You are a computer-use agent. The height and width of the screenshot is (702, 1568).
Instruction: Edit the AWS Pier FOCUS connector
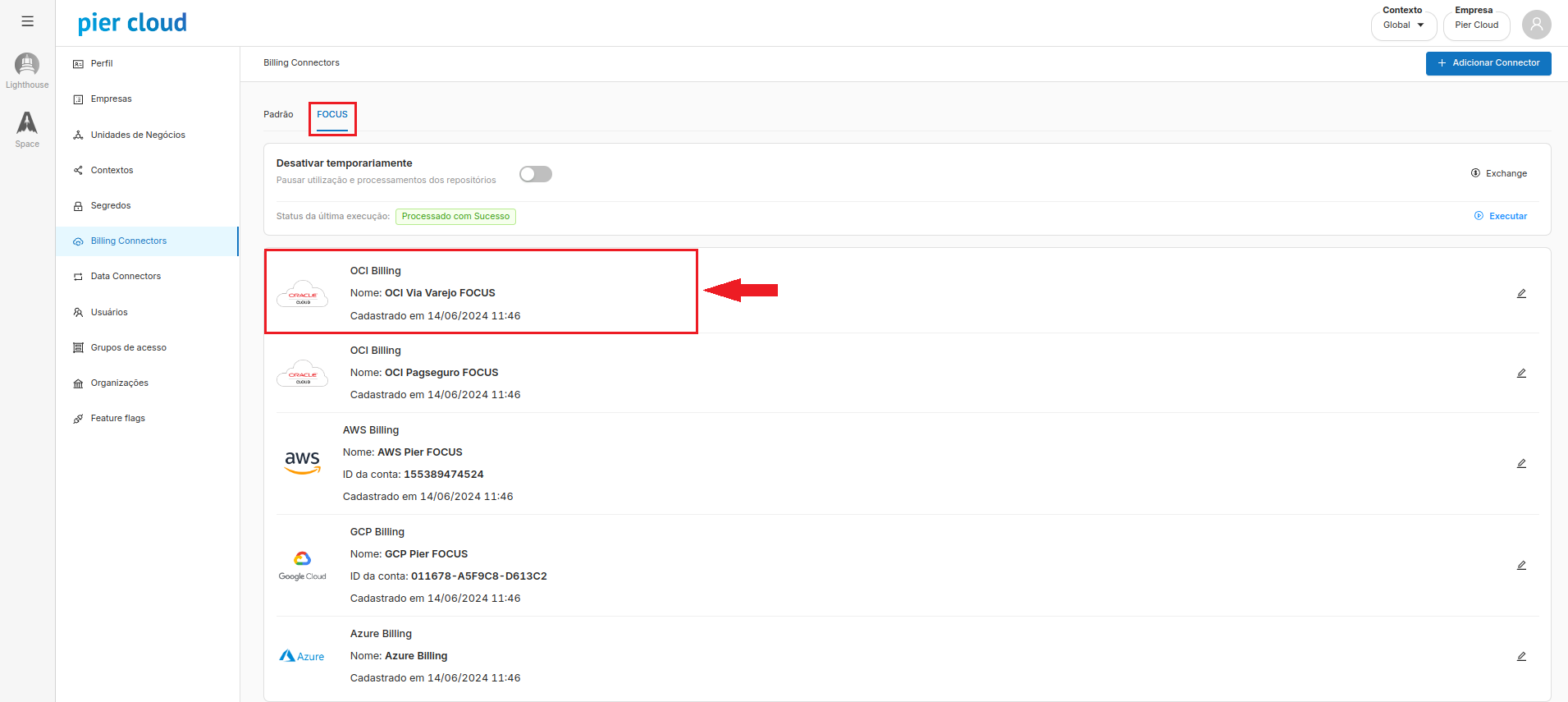click(1521, 464)
